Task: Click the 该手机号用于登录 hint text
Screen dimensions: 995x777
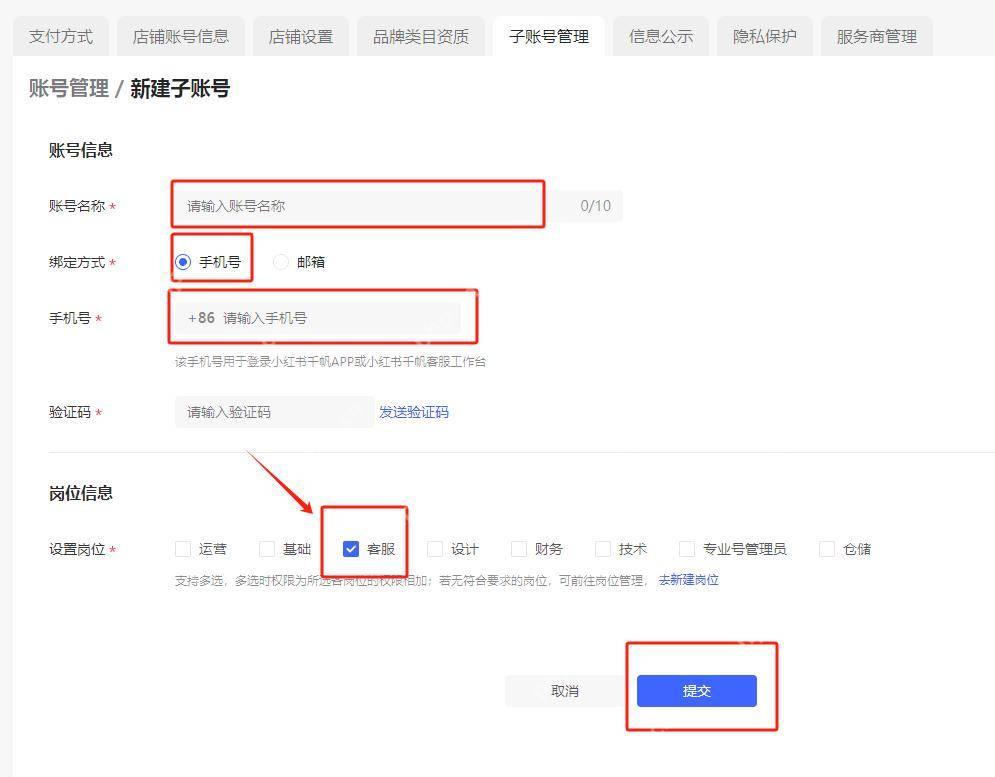Action: (331, 362)
